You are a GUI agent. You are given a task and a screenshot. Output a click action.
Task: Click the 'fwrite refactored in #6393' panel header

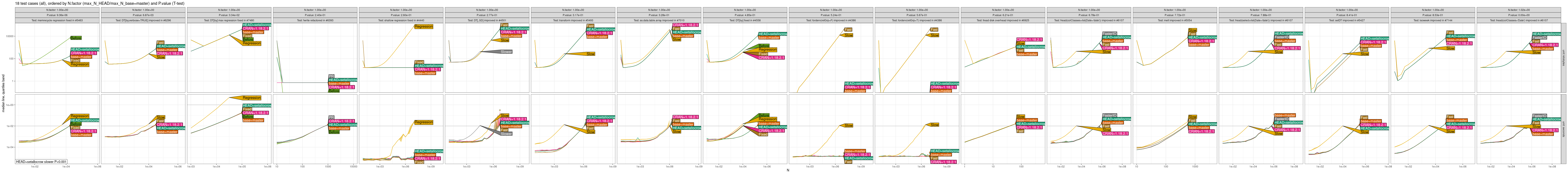pyautogui.click(x=315, y=20)
